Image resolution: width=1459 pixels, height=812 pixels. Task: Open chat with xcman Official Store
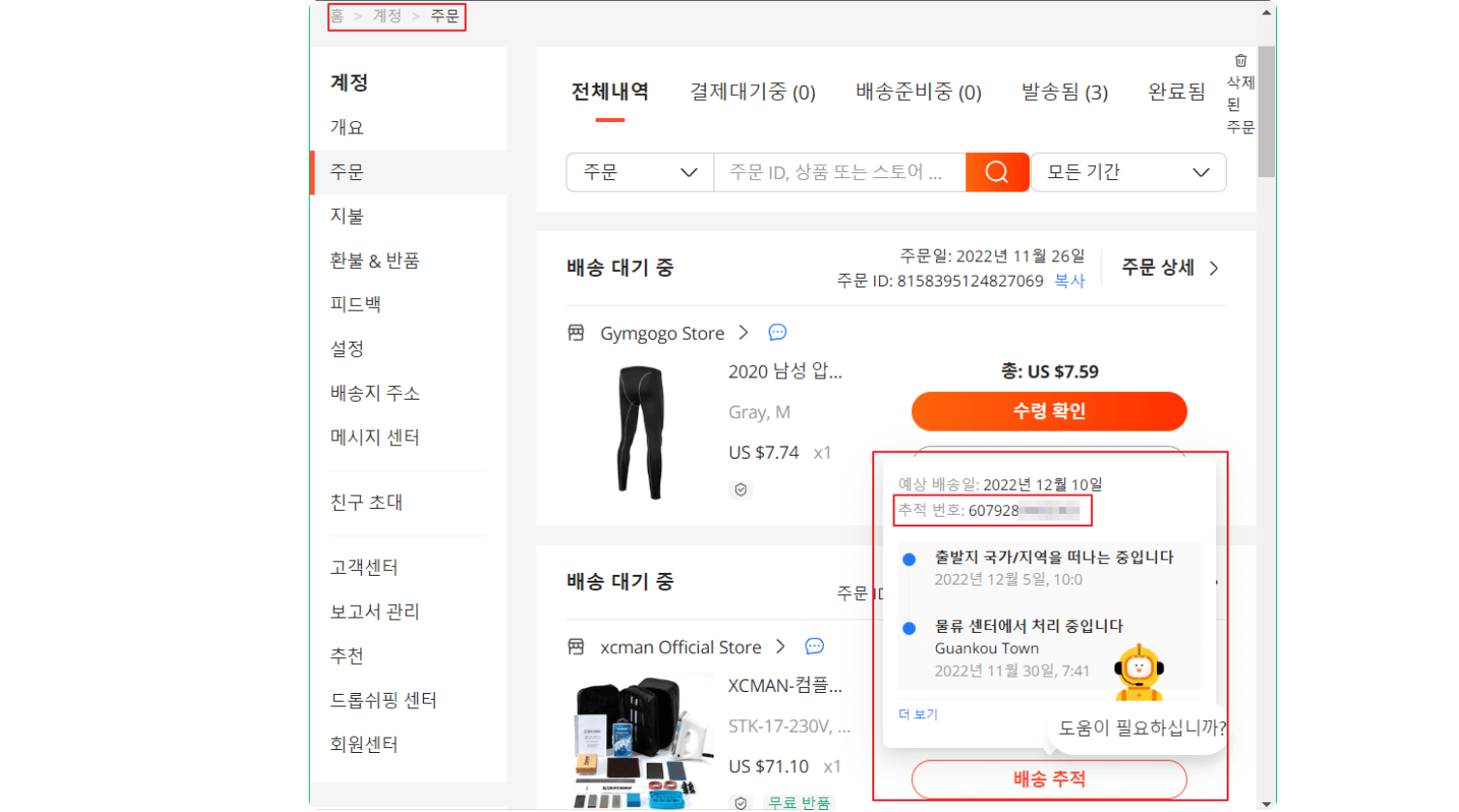(x=814, y=647)
